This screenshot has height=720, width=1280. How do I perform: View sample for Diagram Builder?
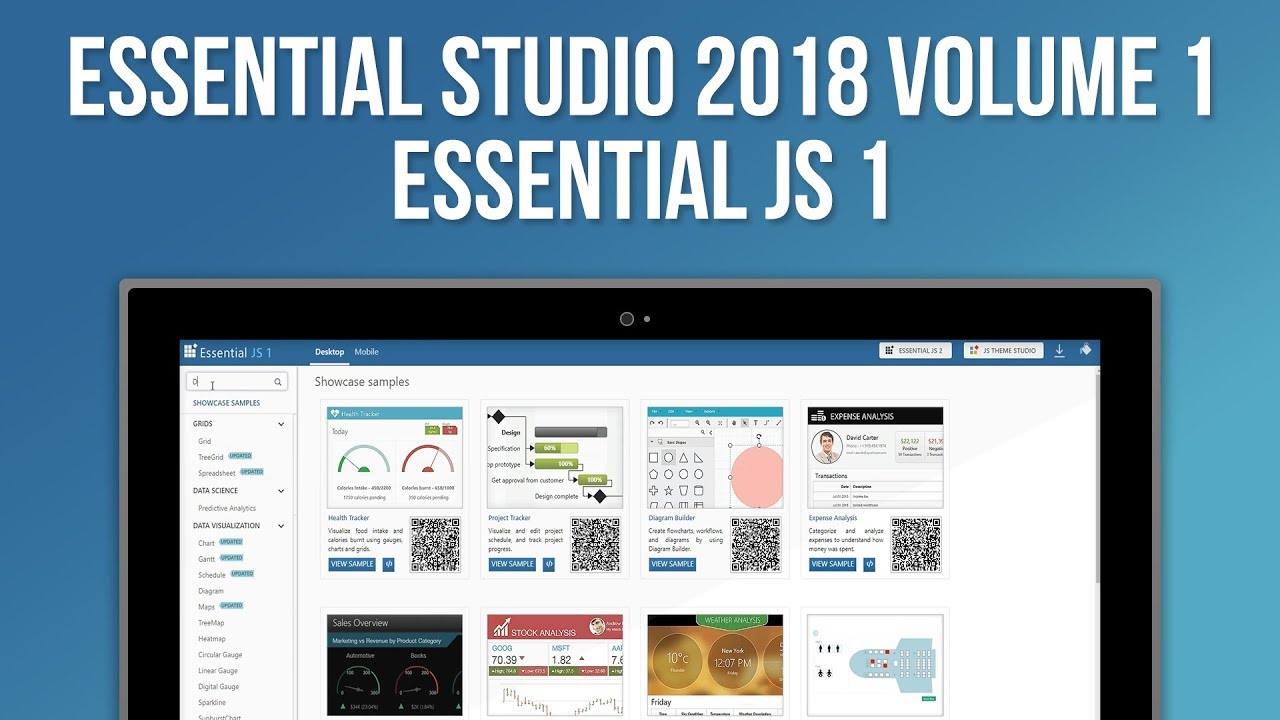[x=672, y=564]
